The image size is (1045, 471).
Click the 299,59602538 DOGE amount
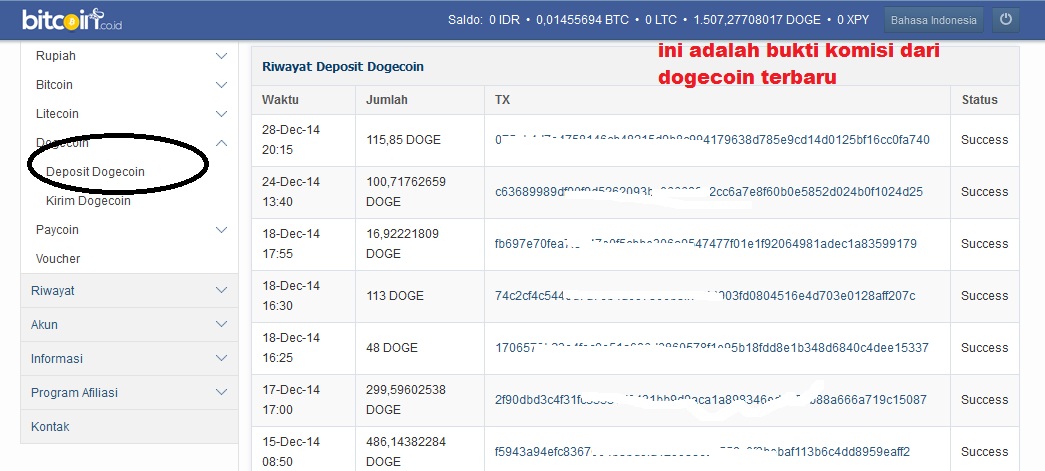point(406,400)
